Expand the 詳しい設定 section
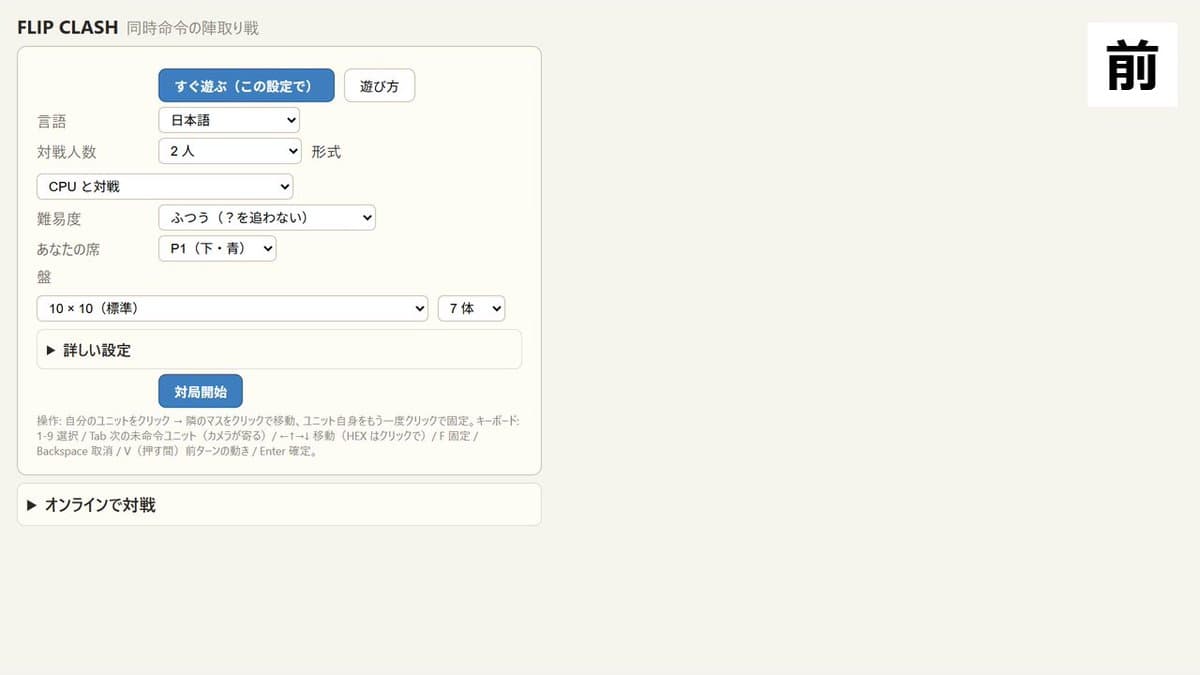 (x=279, y=350)
